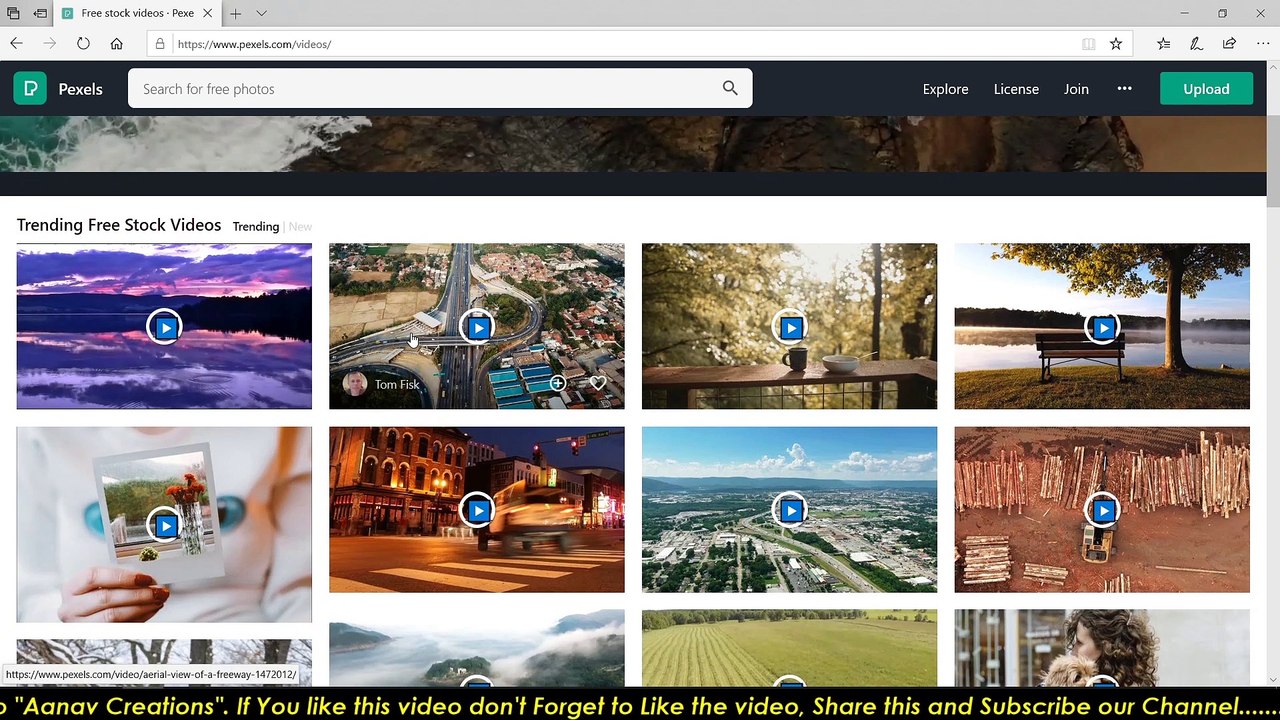Play the aerial freeway video
The height and width of the screenshot is (720, 1280).
pyautogui.click(x=477, y=327)
